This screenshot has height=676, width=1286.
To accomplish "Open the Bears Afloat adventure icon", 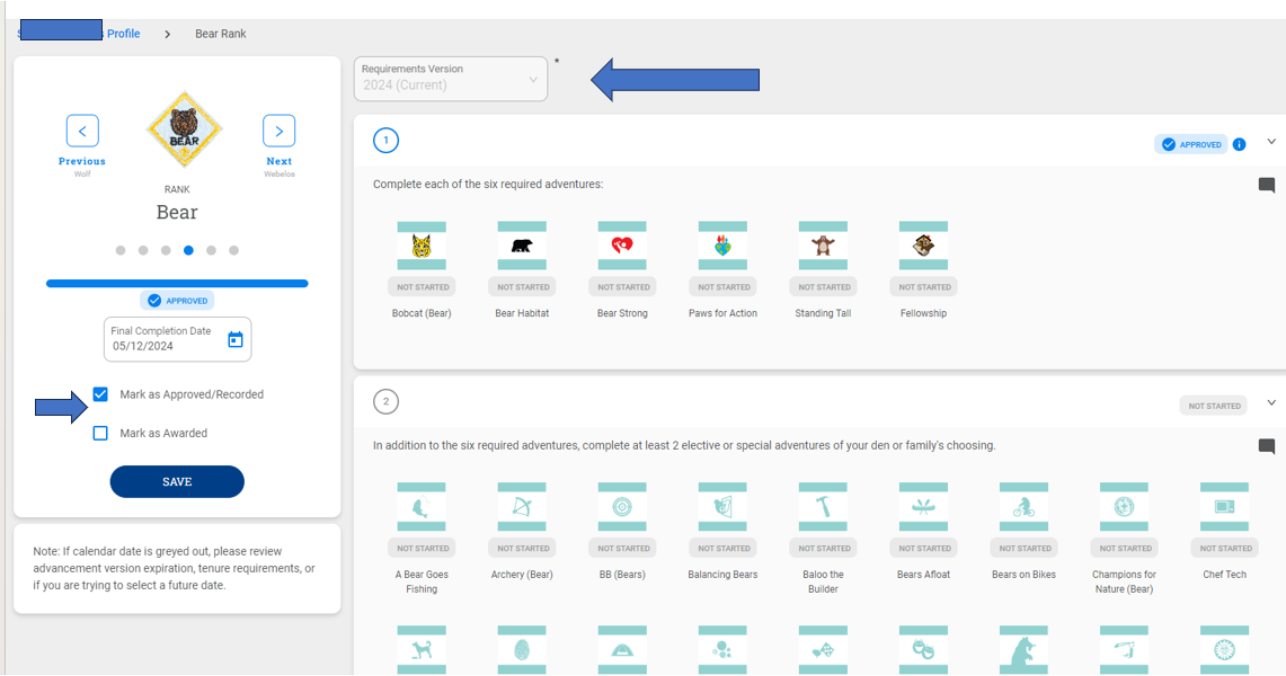I will (x=923, y=507).
